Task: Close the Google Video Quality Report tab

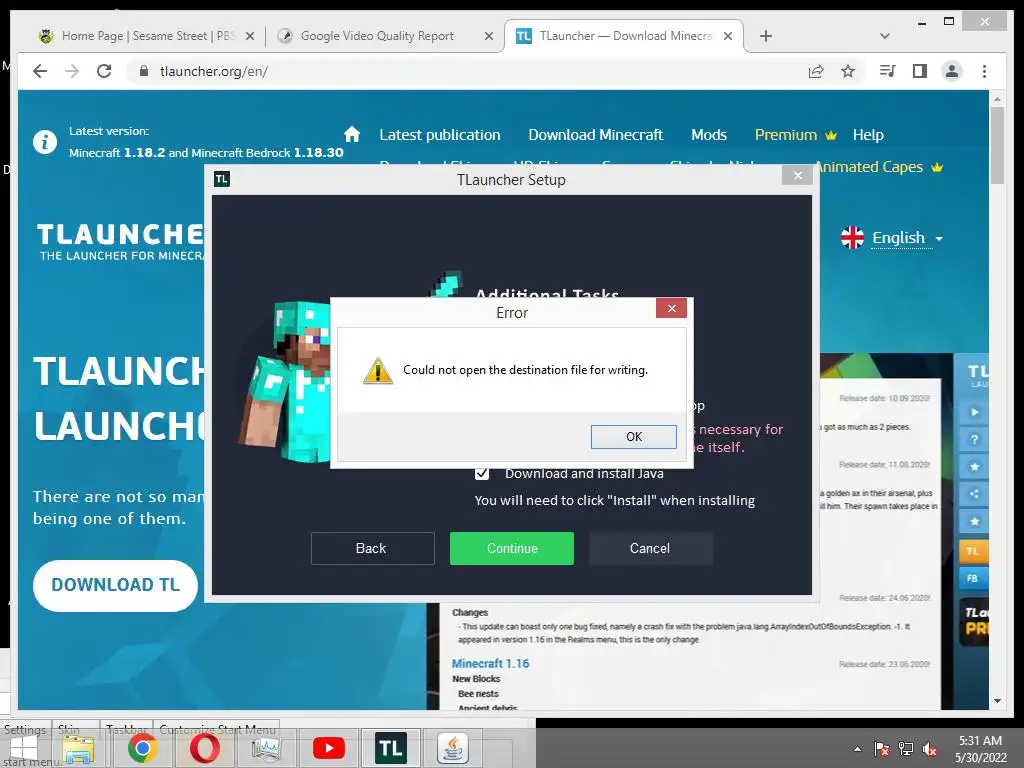Action: pyautogui.click(x=488, y=37)
